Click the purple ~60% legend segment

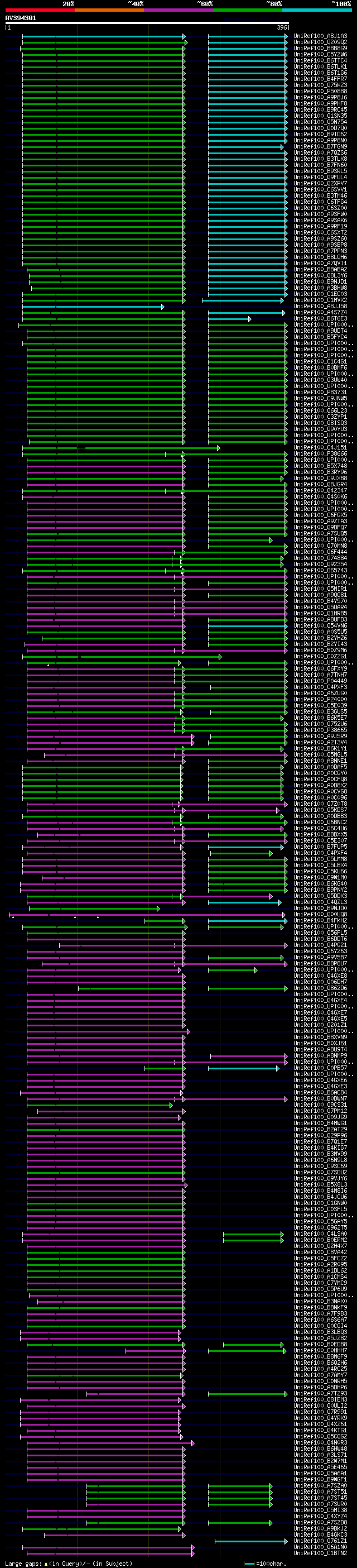[x=178, y=9]
